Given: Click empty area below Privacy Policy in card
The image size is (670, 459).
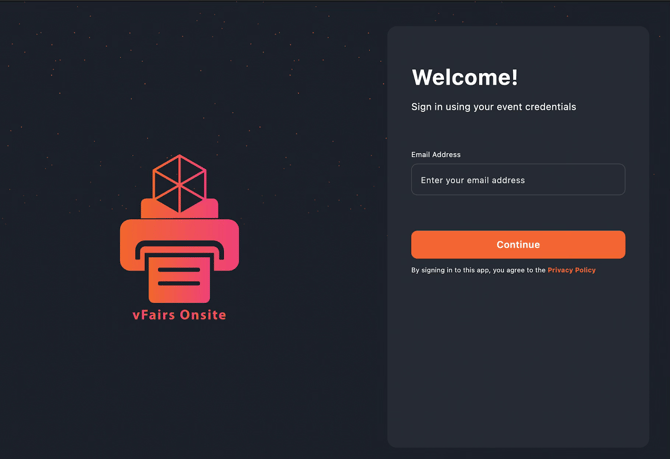Looking at the screenshot, I should [x=518, y=360].
